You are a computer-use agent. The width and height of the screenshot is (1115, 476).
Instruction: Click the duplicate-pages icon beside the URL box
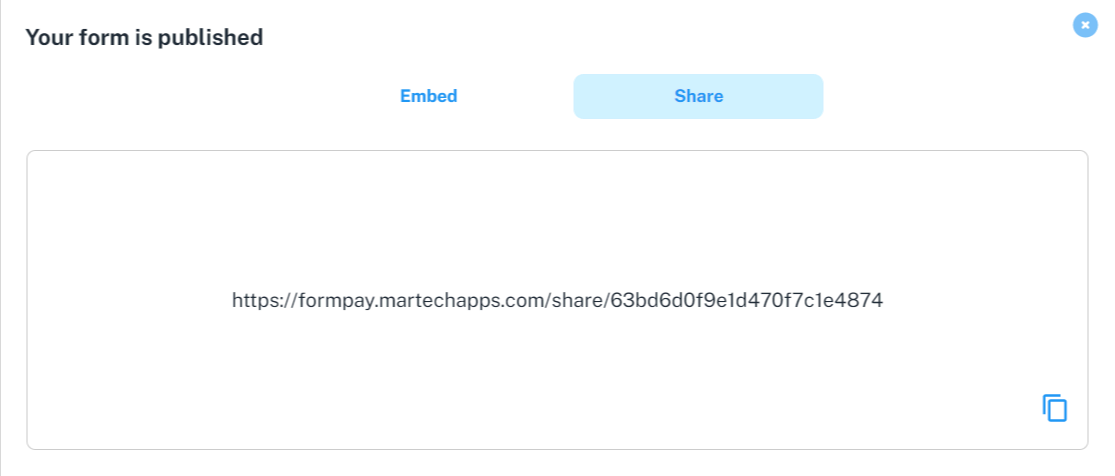(x=1055, y=408)
